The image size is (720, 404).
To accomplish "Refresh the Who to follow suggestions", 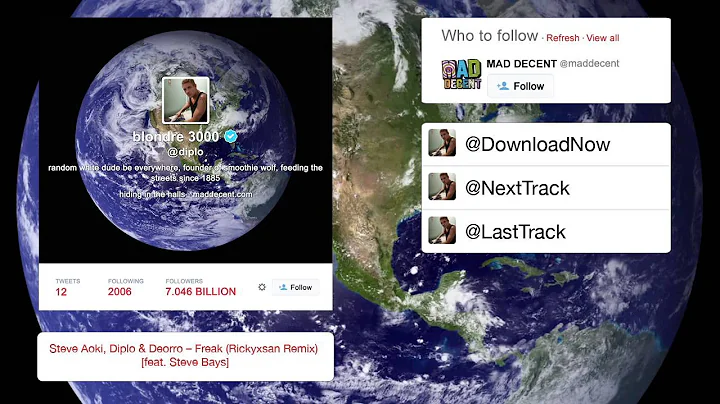I will point(562,38).
